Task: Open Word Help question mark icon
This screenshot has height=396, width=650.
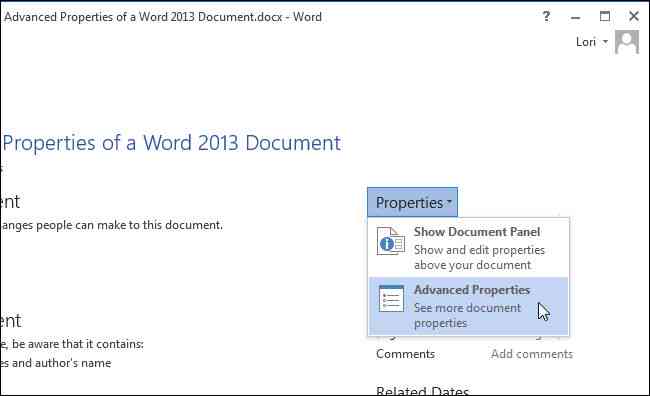Action: point(546,17)
